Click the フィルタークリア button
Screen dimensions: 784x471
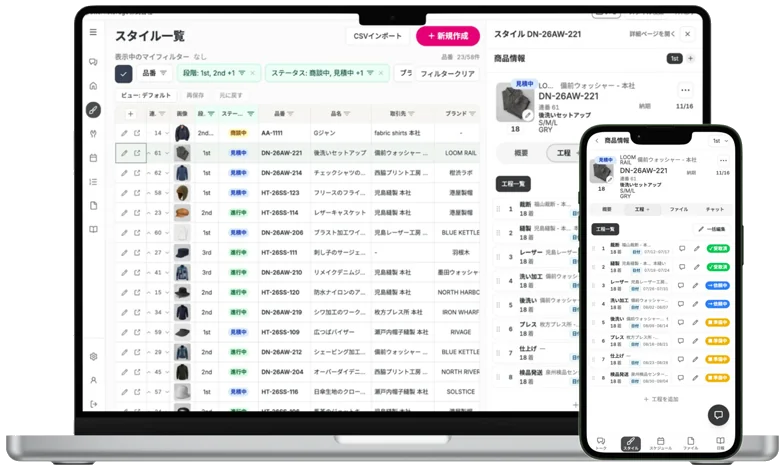[x=447, y=74]
